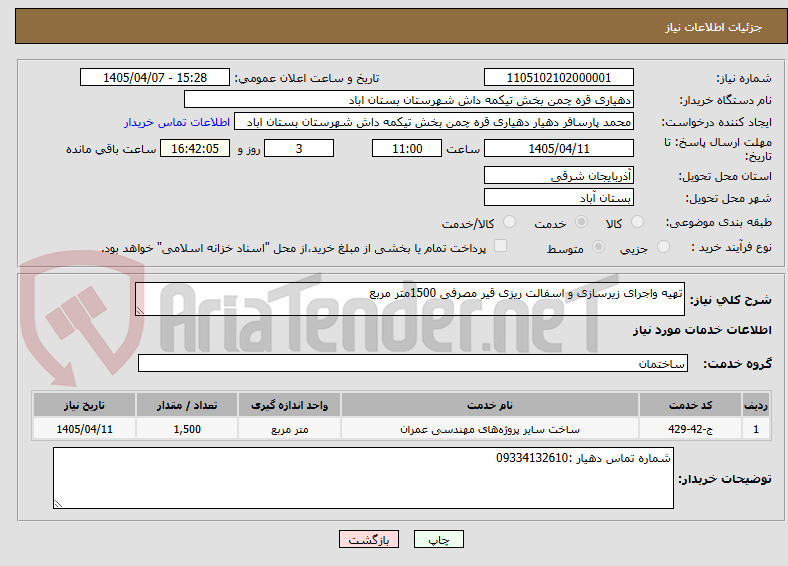Click the بازگشت back button
The image size is (788, 566).
point(369,539)
